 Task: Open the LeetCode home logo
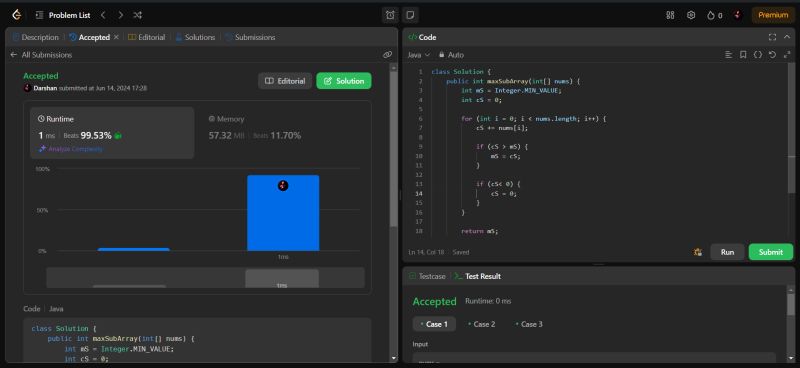coord(16,15)
